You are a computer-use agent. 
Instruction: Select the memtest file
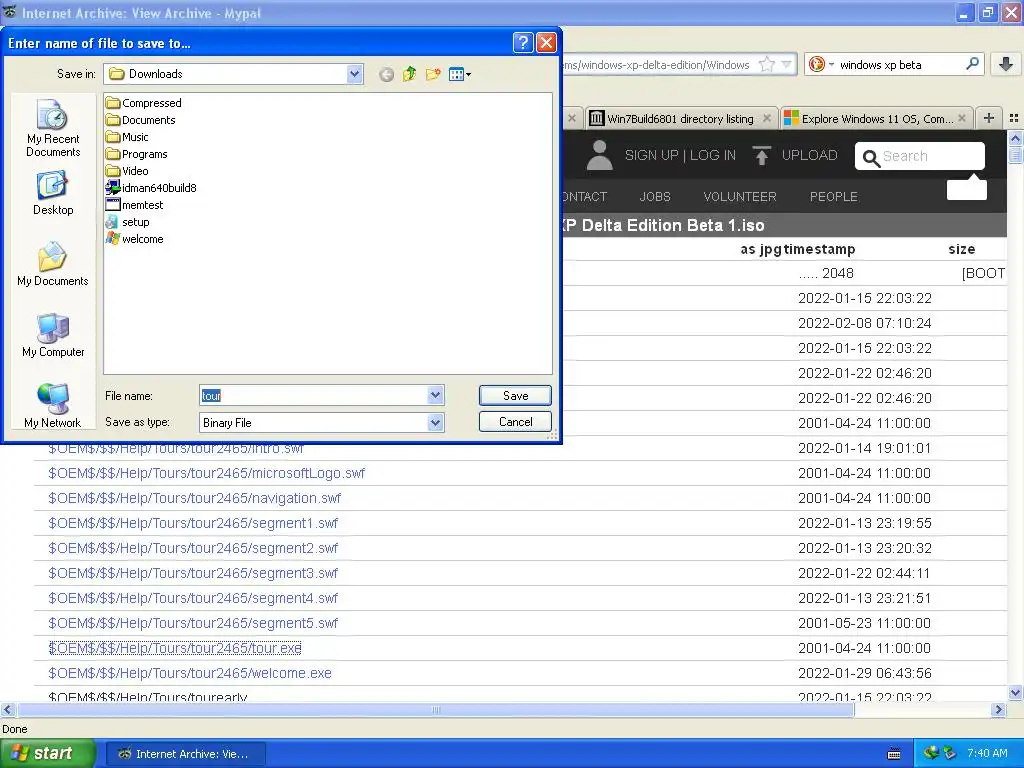pyautogui.click(x=135, y=205)
